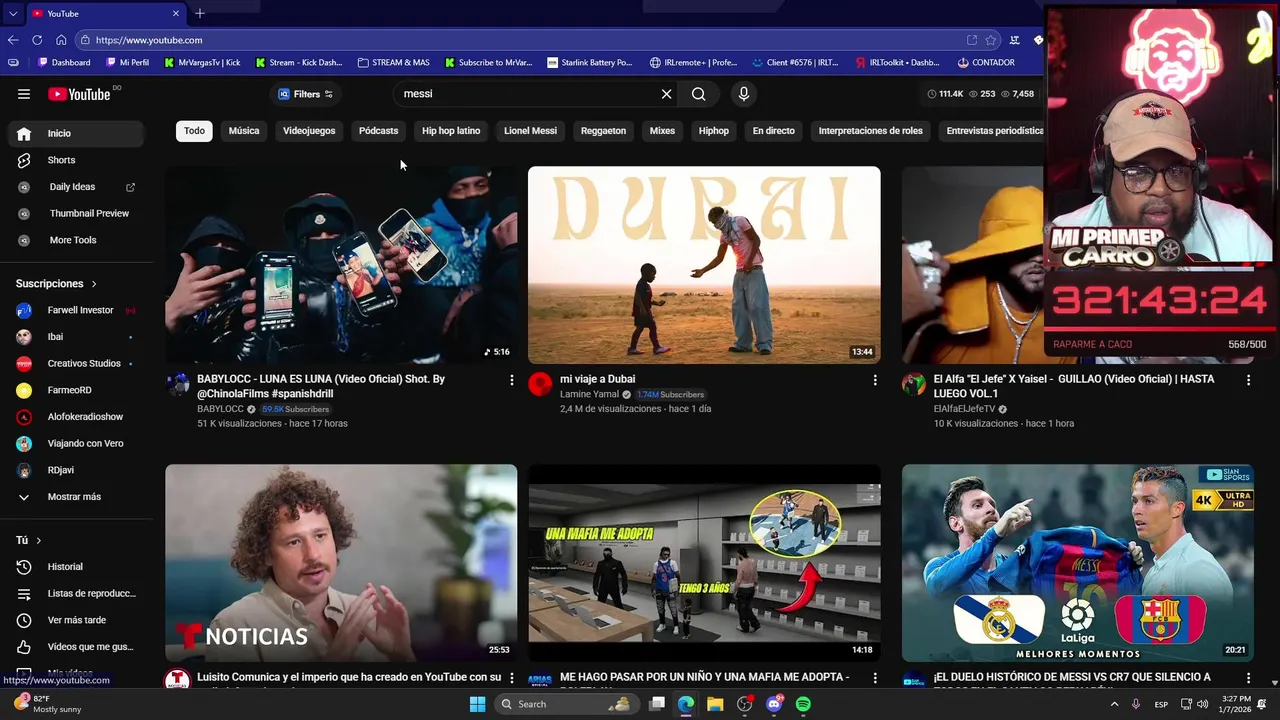Open Farwell Investor channel subscription
This screenshot has width=1280, height=720.
click(76, 310)
